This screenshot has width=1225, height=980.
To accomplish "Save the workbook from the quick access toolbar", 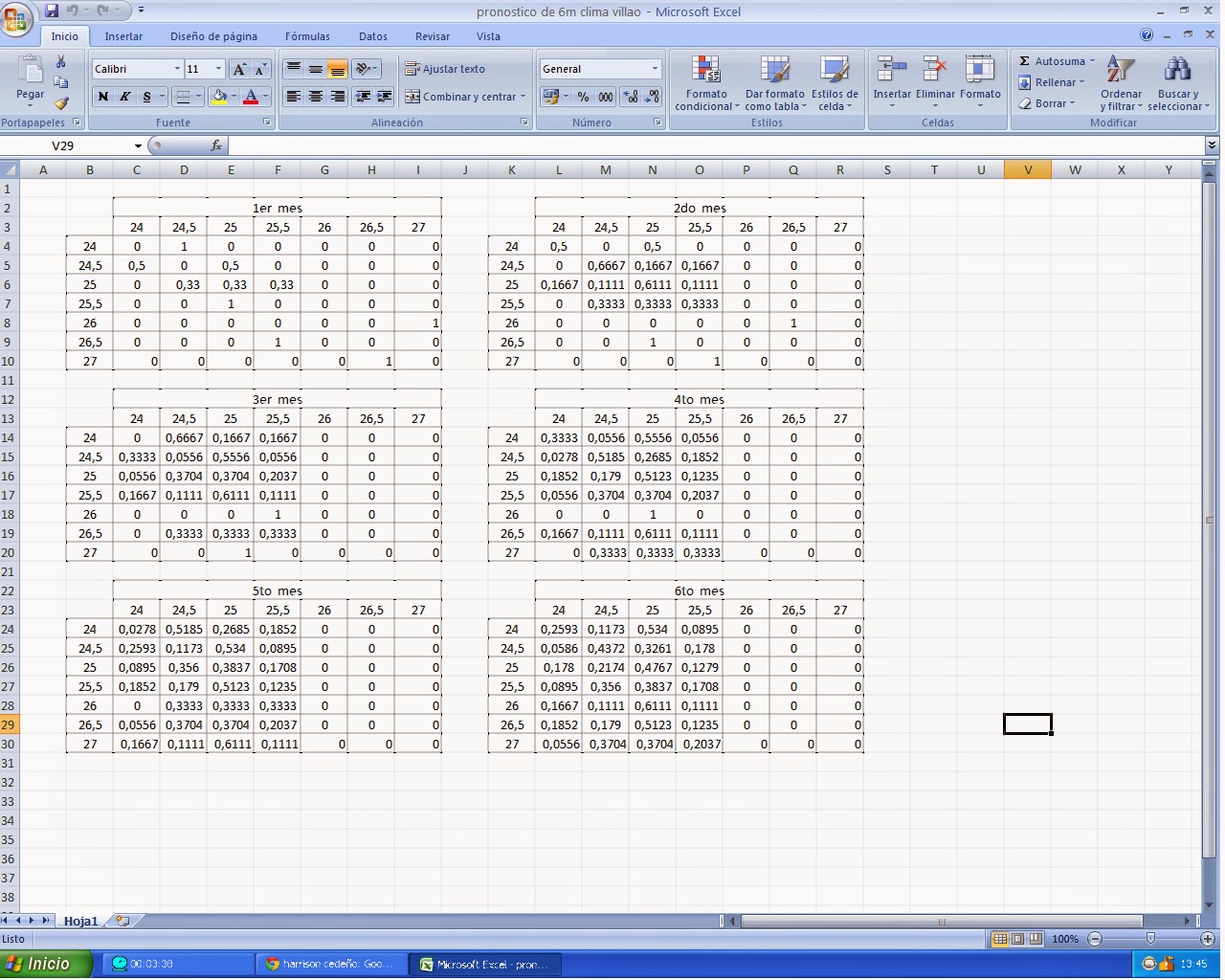I will point(52,11).
